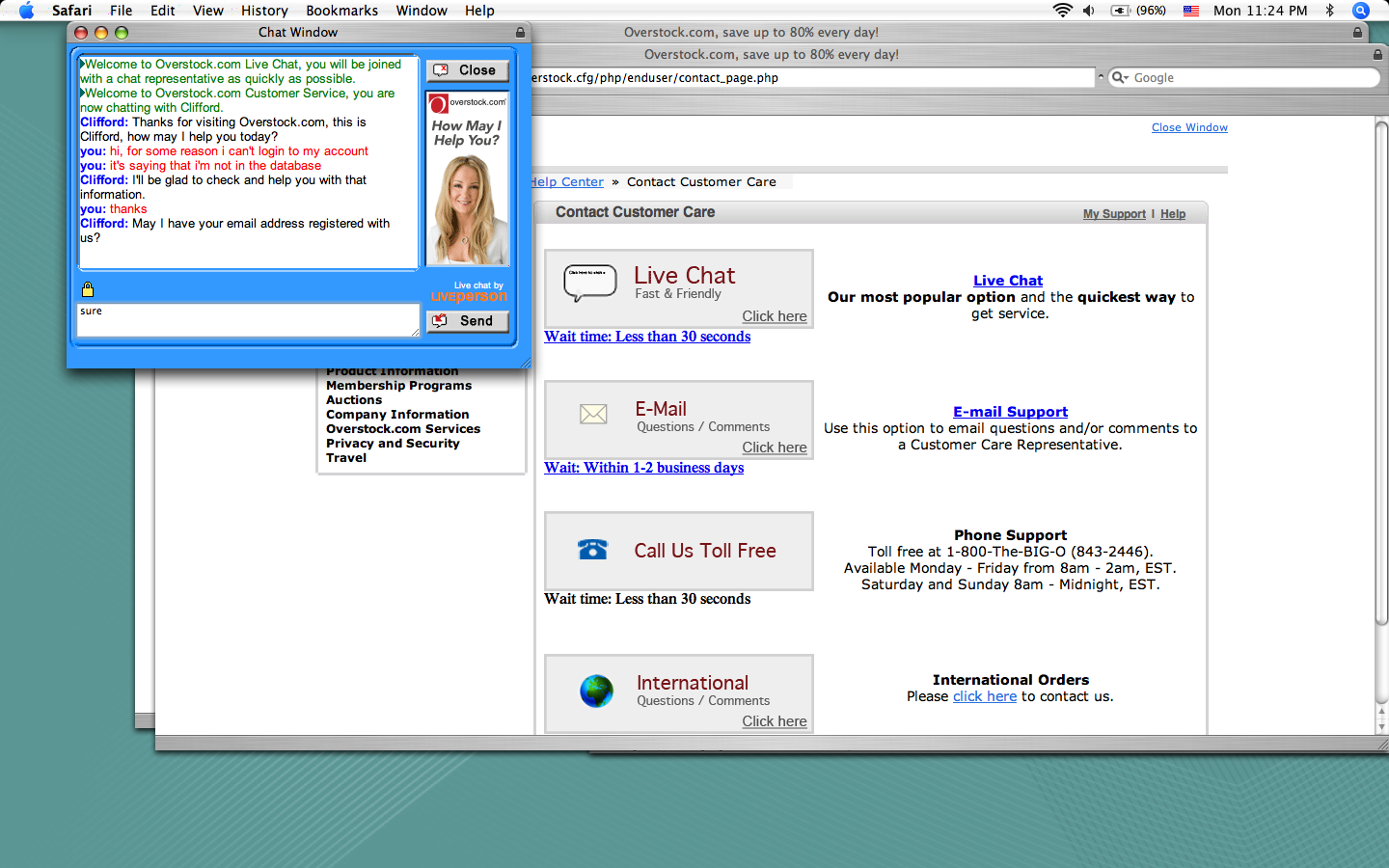
Task: Click the volume speaker icon
Action: [1089, 11]
